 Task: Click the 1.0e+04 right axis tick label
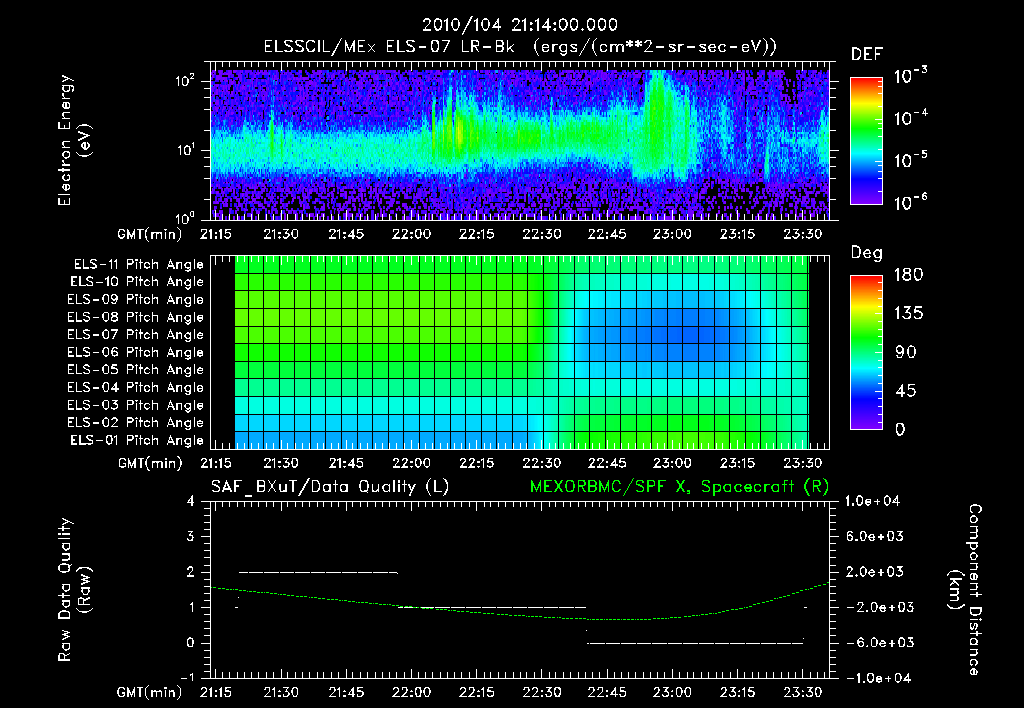pos(872,501)
